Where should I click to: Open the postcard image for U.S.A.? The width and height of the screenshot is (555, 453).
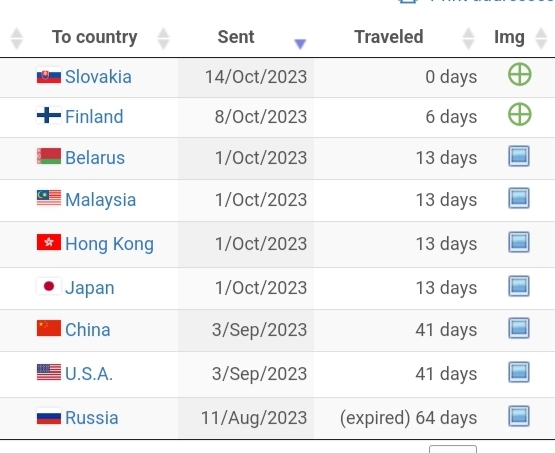[519, 372]
